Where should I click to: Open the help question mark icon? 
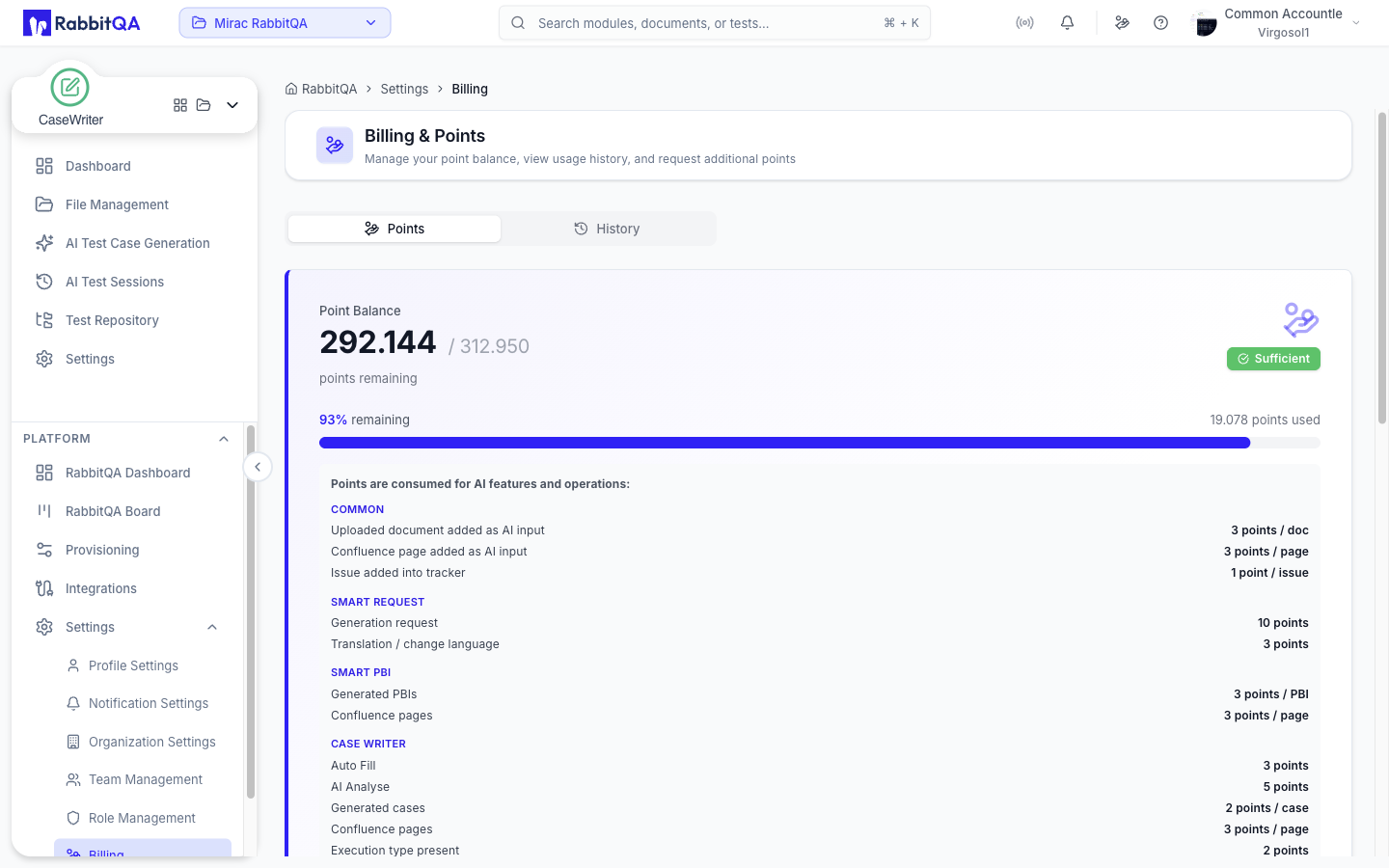click(x=1160, y=23)
